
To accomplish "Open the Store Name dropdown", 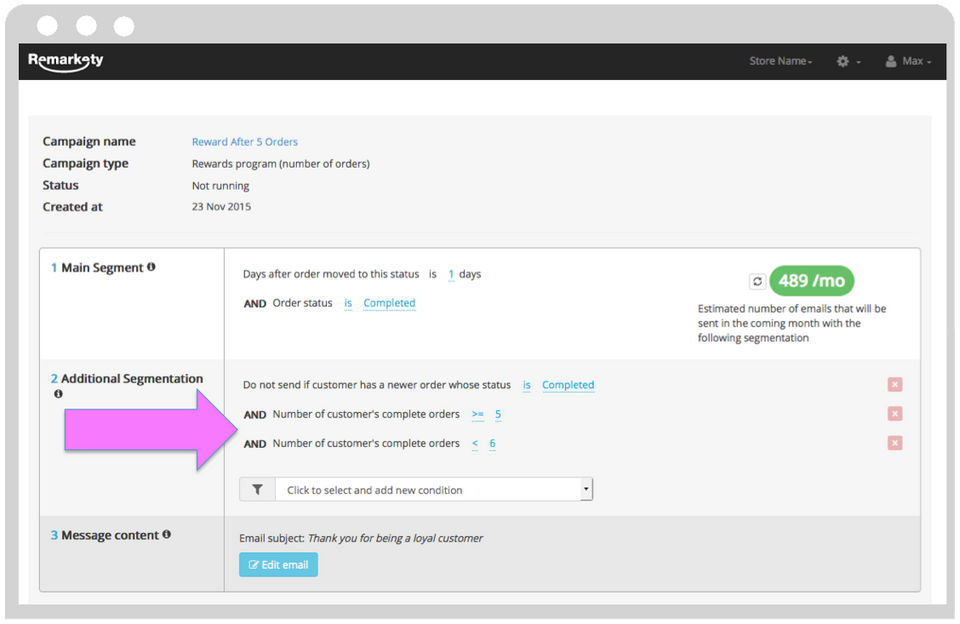I will pyautogui.click(x=780, y=62).
